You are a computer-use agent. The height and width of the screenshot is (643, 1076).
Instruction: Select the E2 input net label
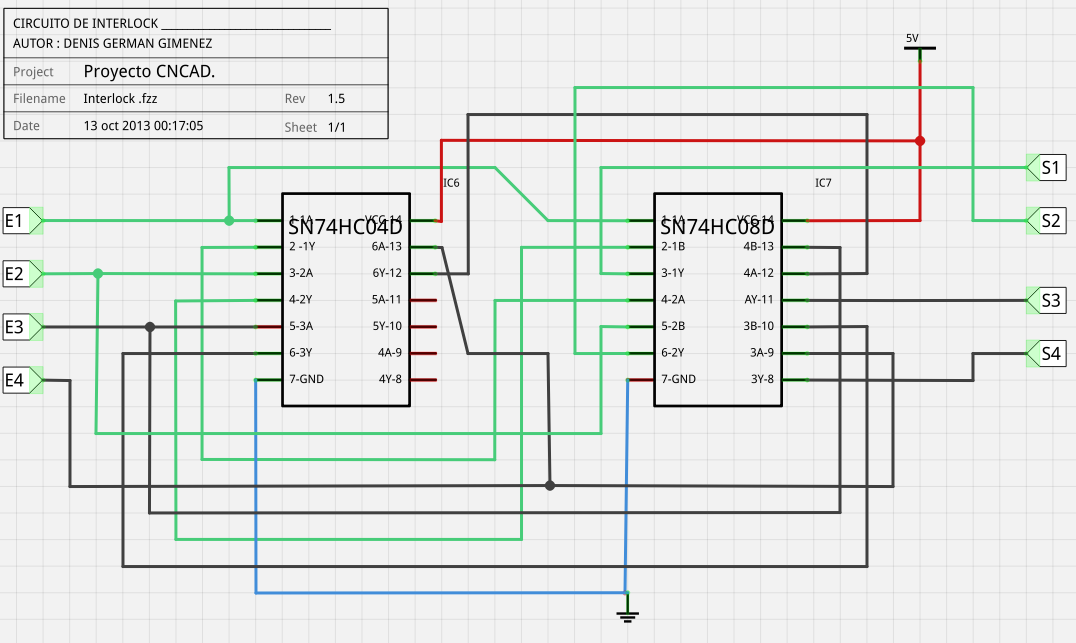[23, 274]
